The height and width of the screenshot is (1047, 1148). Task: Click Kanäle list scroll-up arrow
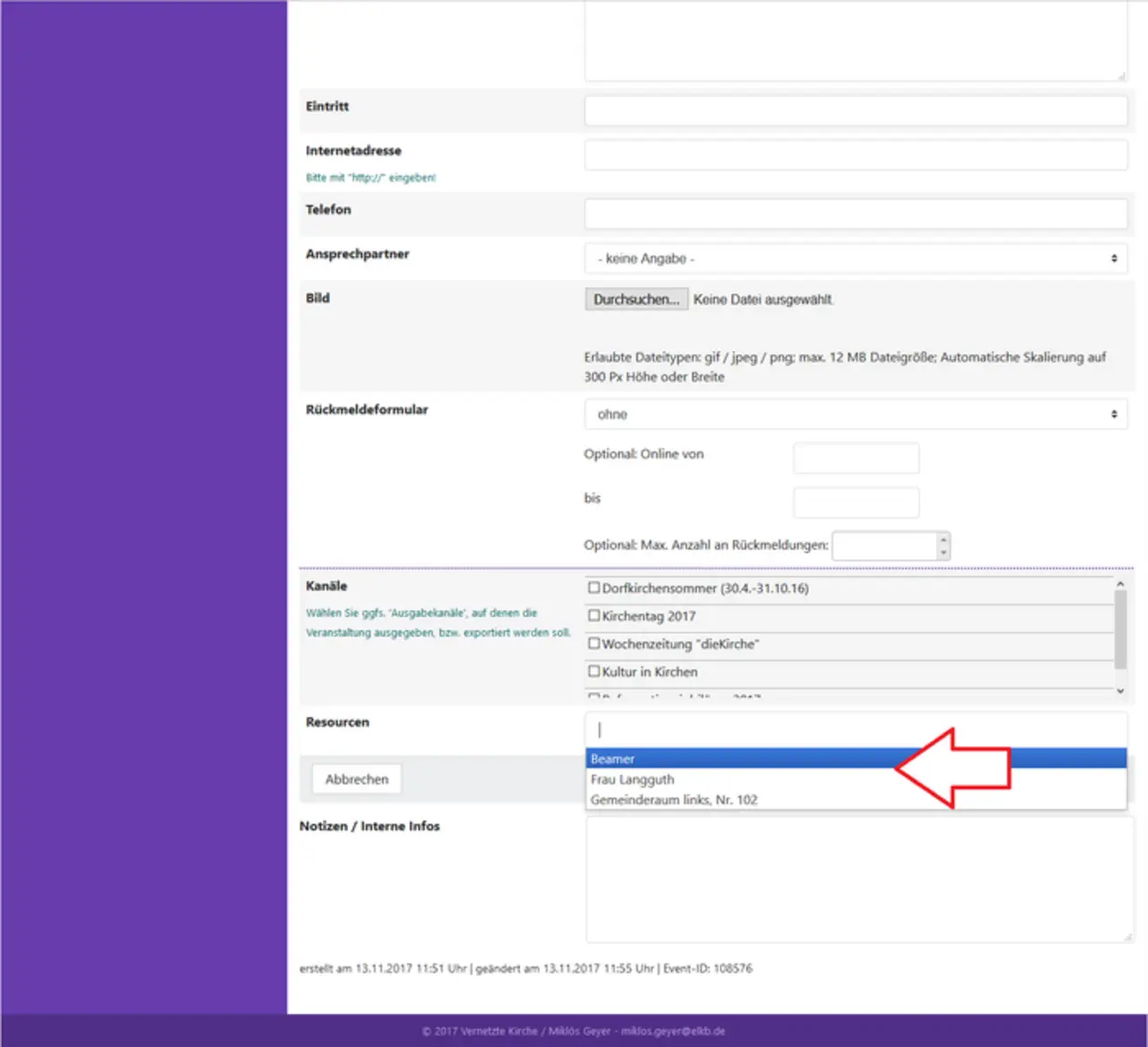point(1120,584)
